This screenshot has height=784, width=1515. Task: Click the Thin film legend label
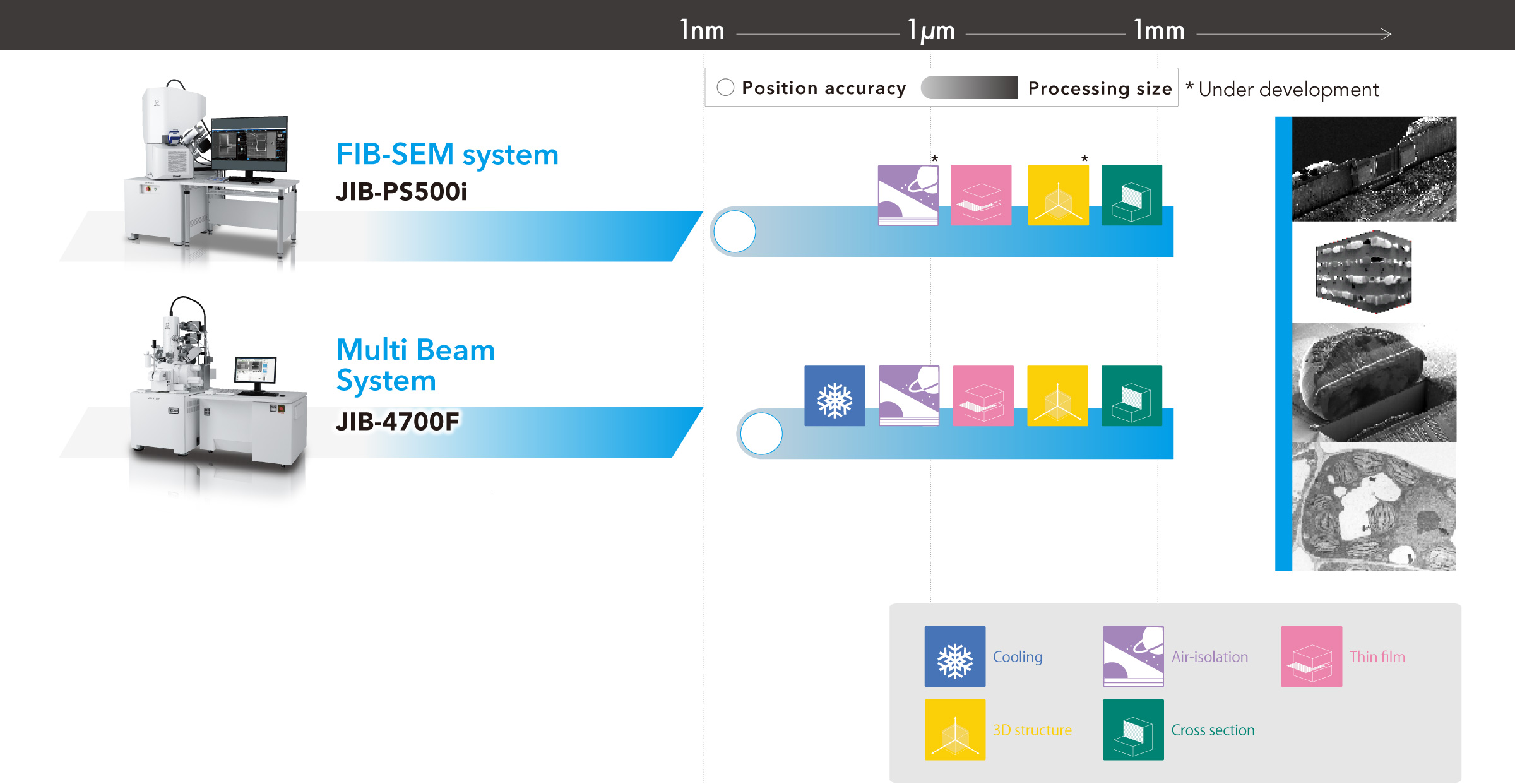point(1377,656)
